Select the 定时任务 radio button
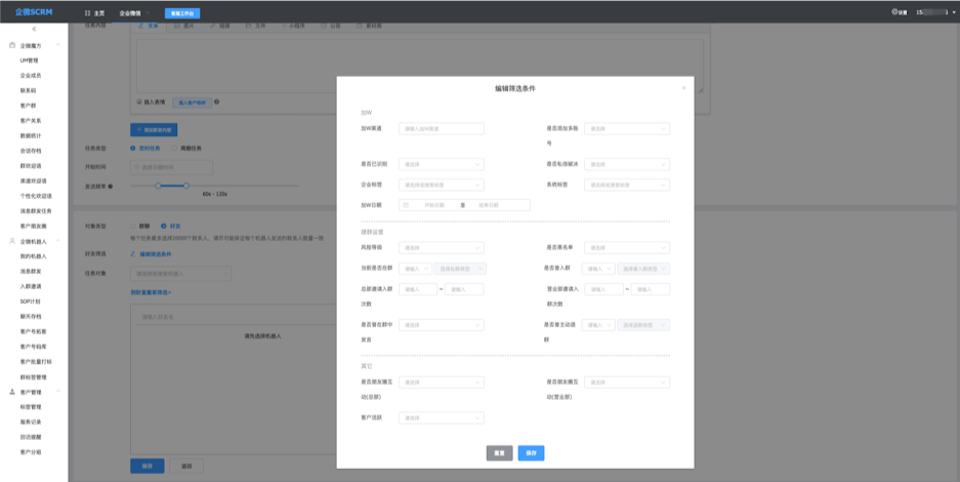Screen dimensions: 960x482 click(x=135, y=148)
